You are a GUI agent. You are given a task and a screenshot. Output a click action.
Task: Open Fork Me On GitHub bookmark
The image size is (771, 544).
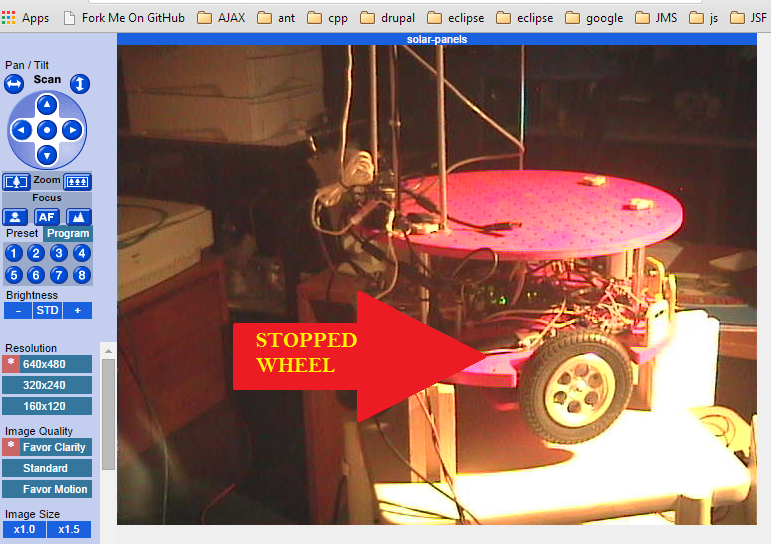(x=124, y=18)
